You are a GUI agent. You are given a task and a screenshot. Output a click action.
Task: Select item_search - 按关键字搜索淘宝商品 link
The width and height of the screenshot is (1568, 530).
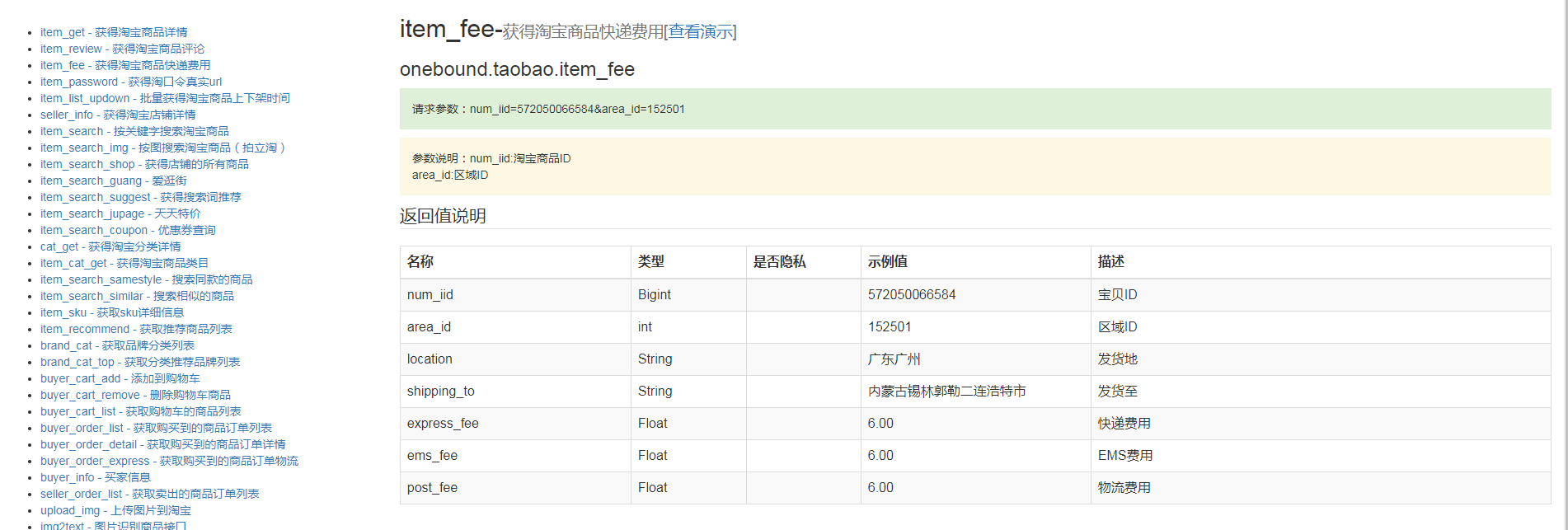[x=134, y=131]
